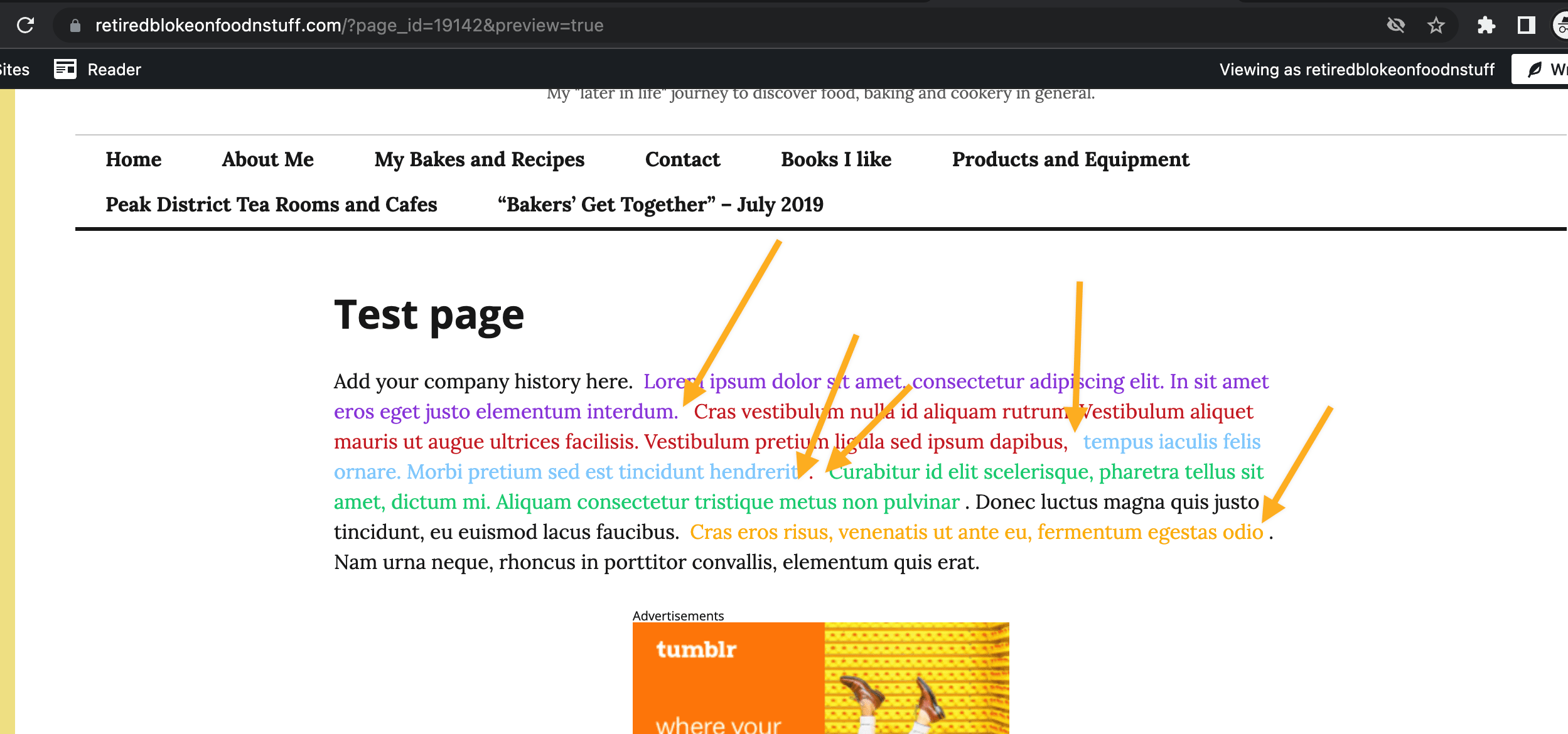
Task: Click "Viewing as retiredblokeonfoodnstuff"
Action: coord(1356,69)
